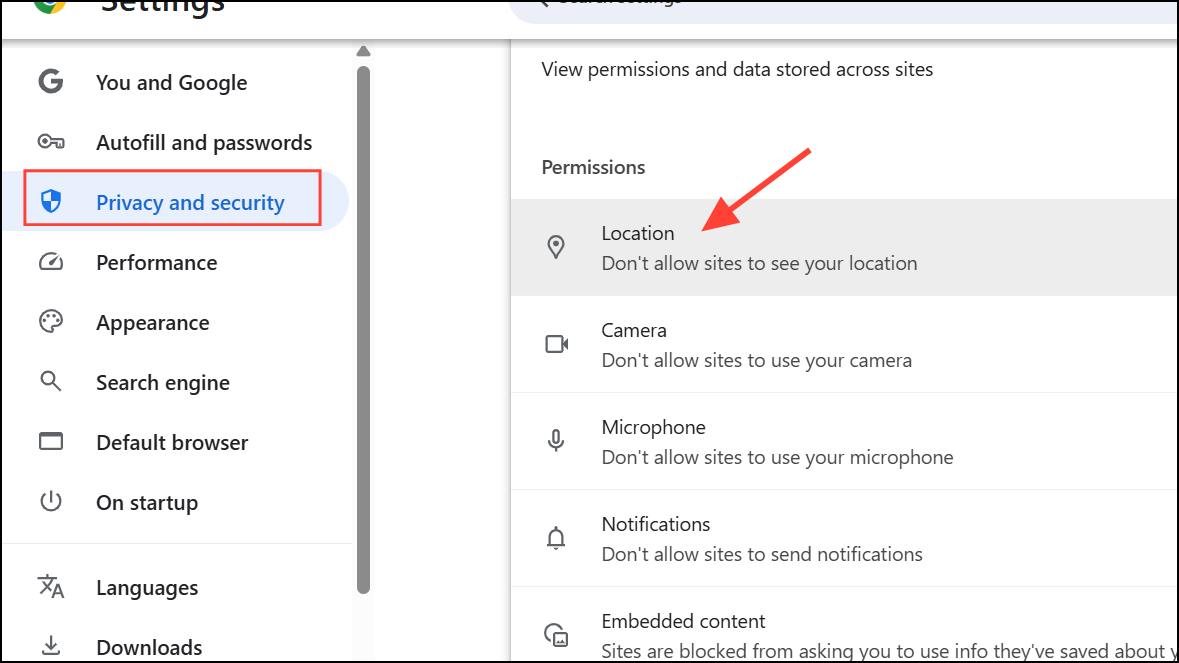Click the Camera permission icon

coord(557,344)
